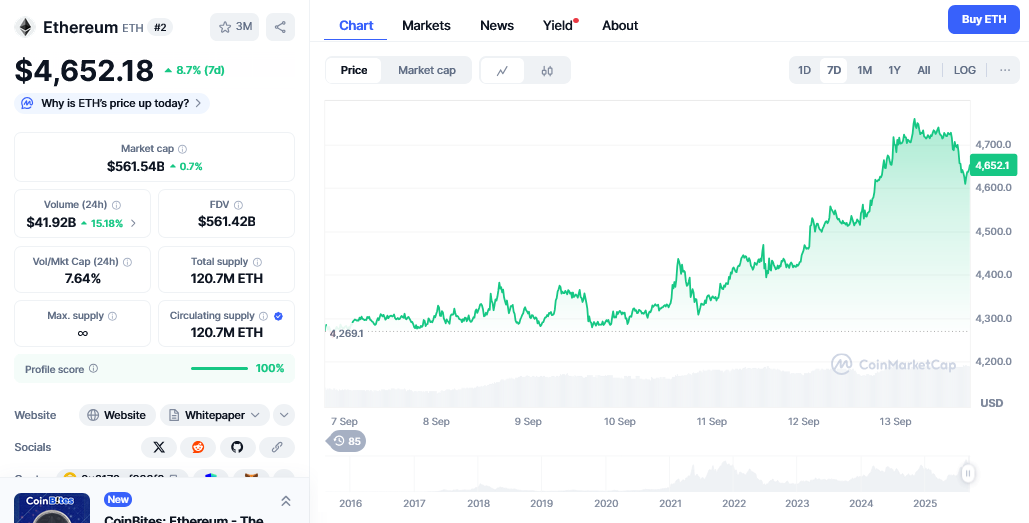Click the 4,269.1 baseline price label
Viewport: 1029px width, 523px height.
(346, 333)
